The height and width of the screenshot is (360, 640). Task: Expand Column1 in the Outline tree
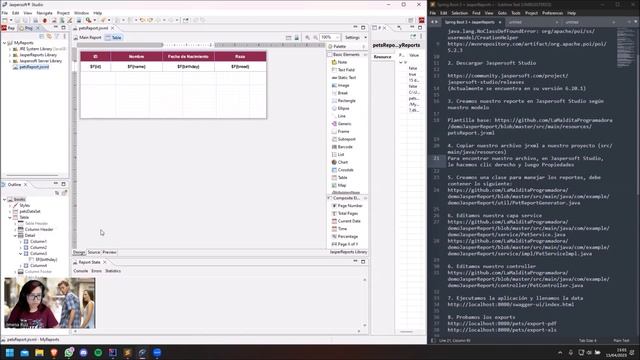click(21, 242)
